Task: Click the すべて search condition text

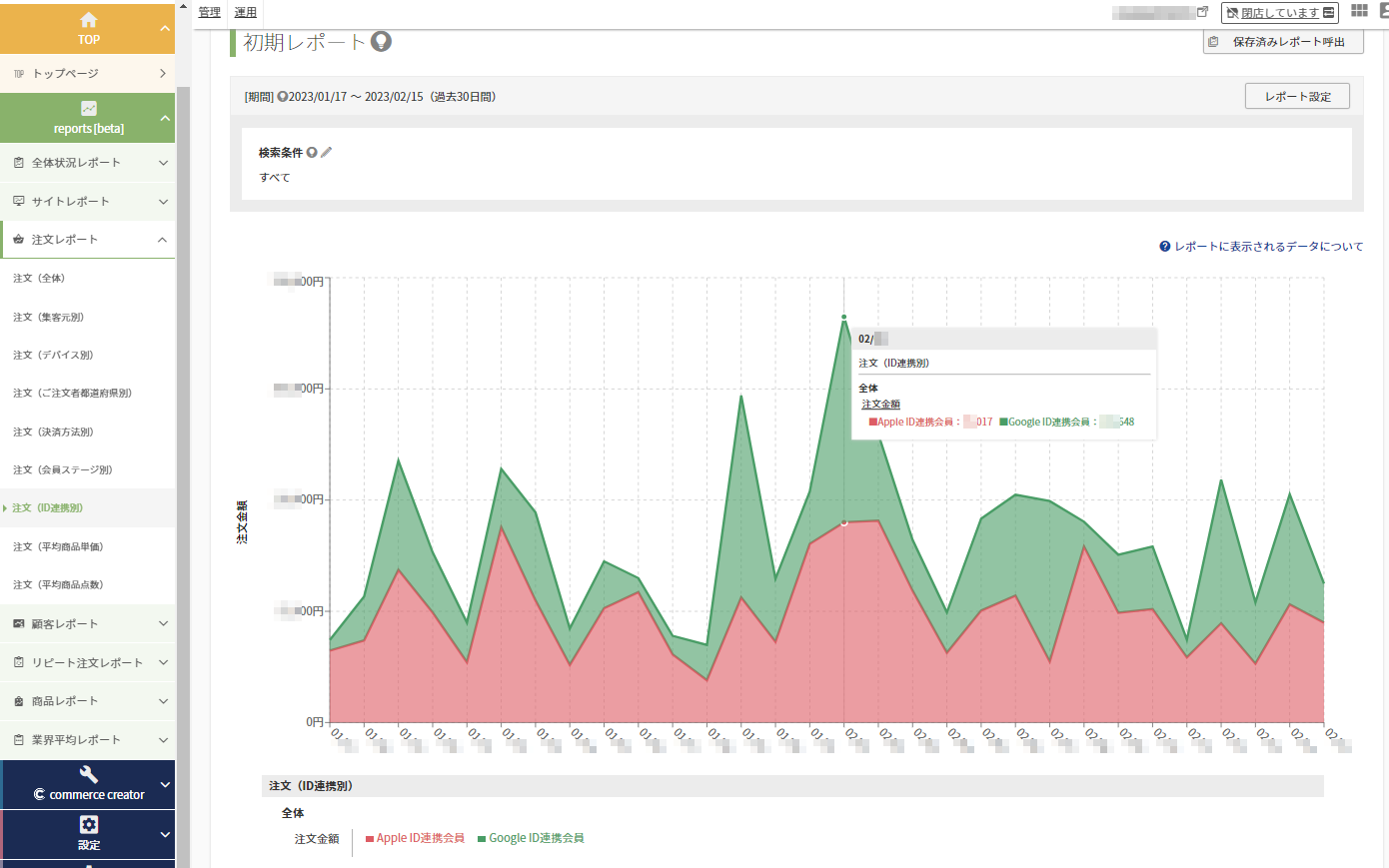Action: [275, 178]
